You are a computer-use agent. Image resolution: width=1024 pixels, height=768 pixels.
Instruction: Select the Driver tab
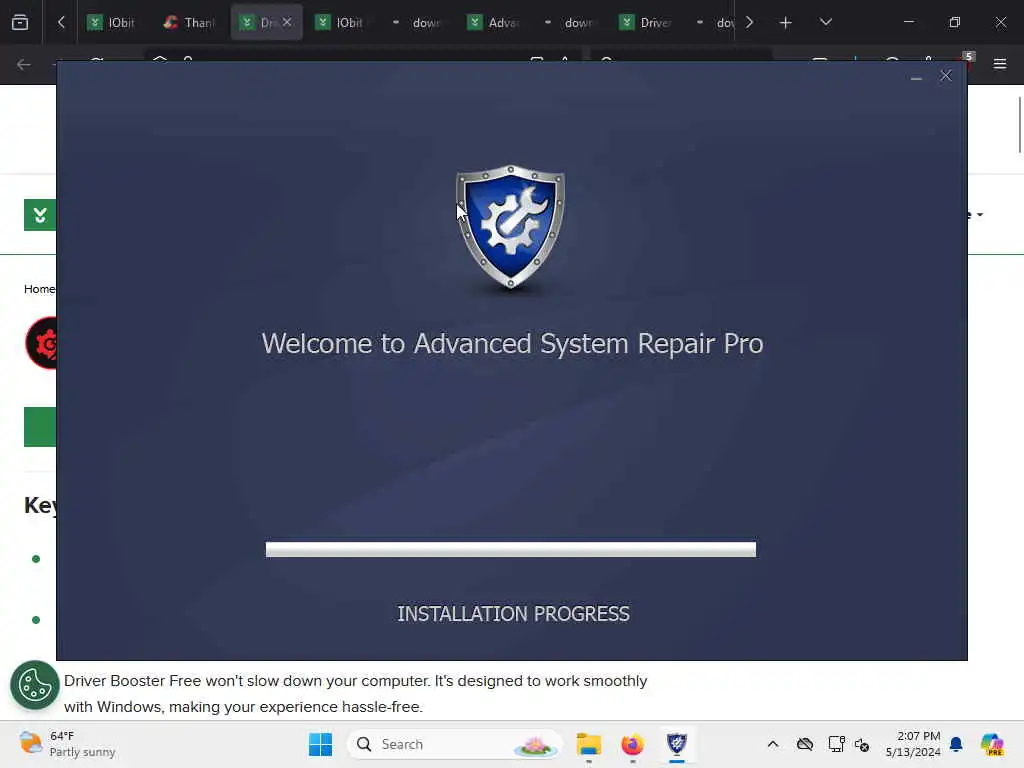pyautogui.click(x=647, y=23)
